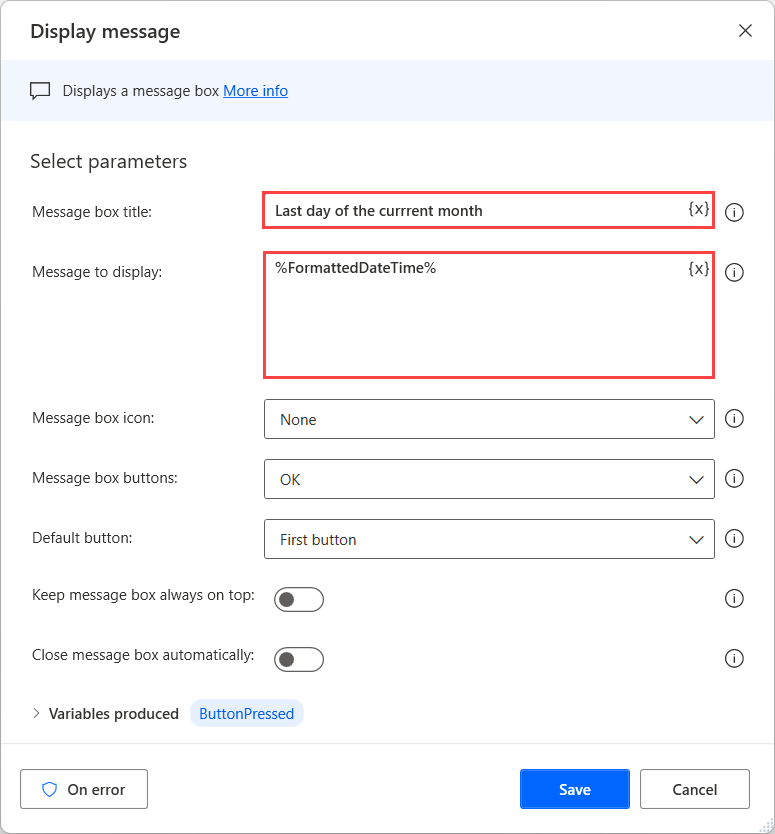The height and width of the screenshot is (834, 775).
Task: Cancel the Display message dialog
Action: tap(694, 789)
